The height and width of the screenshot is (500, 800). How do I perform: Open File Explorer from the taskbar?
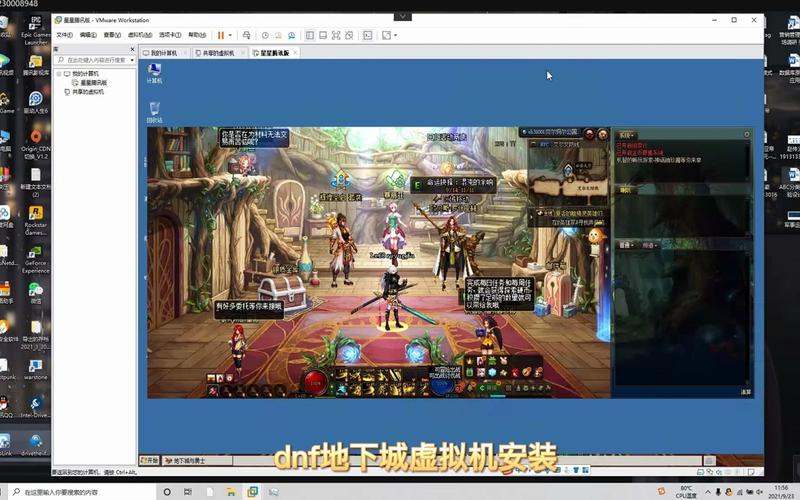point(231,492)
